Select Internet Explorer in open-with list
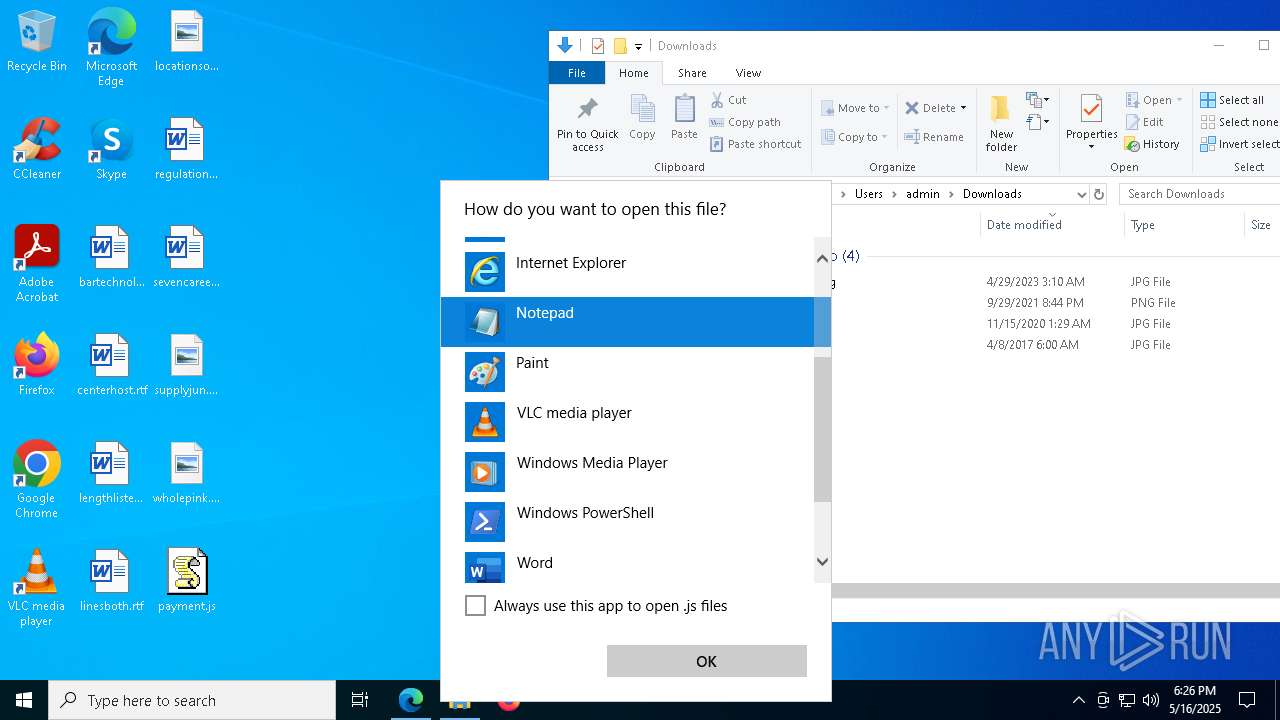 [628, 271]
